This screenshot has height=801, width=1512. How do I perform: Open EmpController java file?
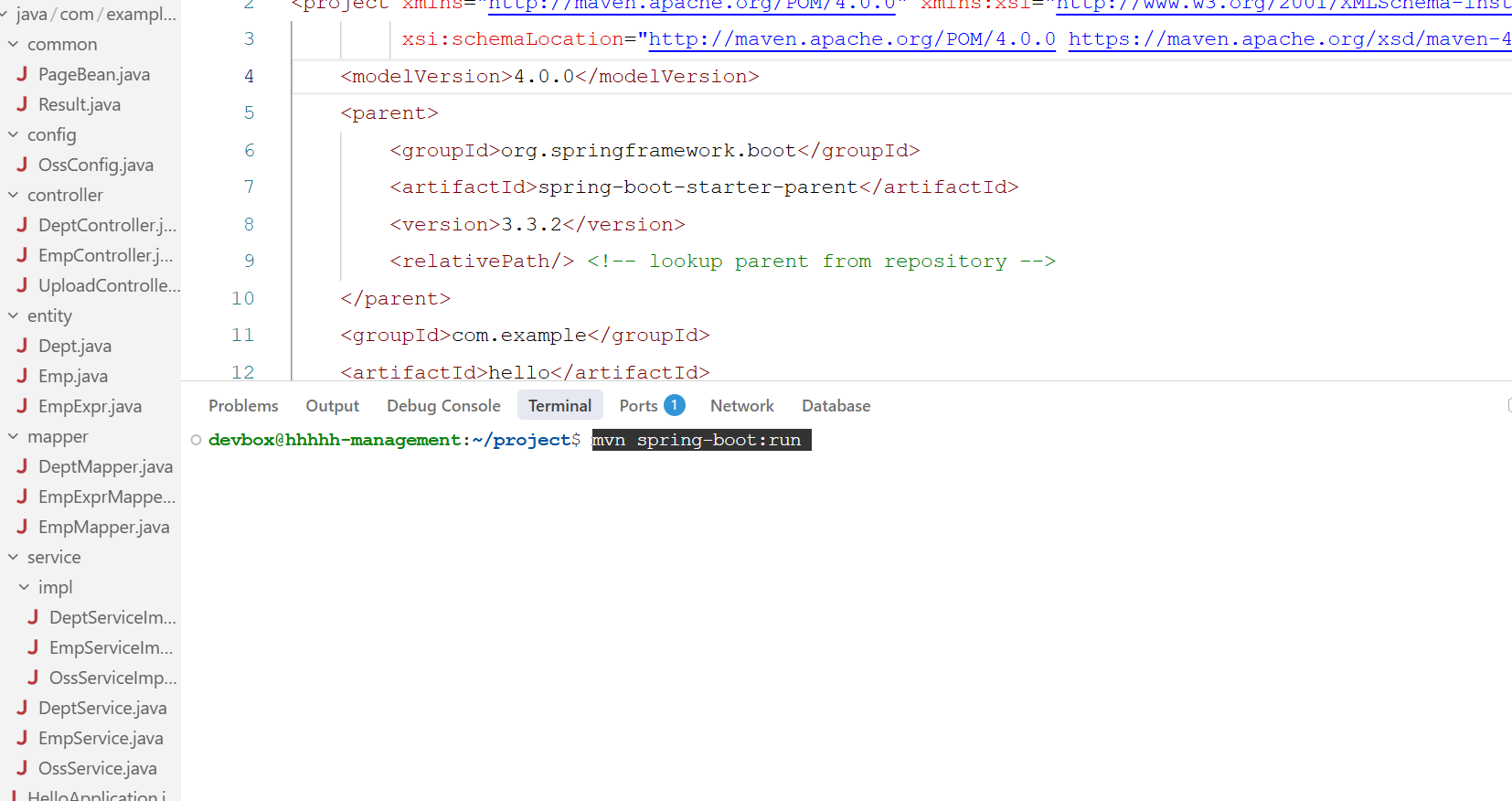pos(106,255)
